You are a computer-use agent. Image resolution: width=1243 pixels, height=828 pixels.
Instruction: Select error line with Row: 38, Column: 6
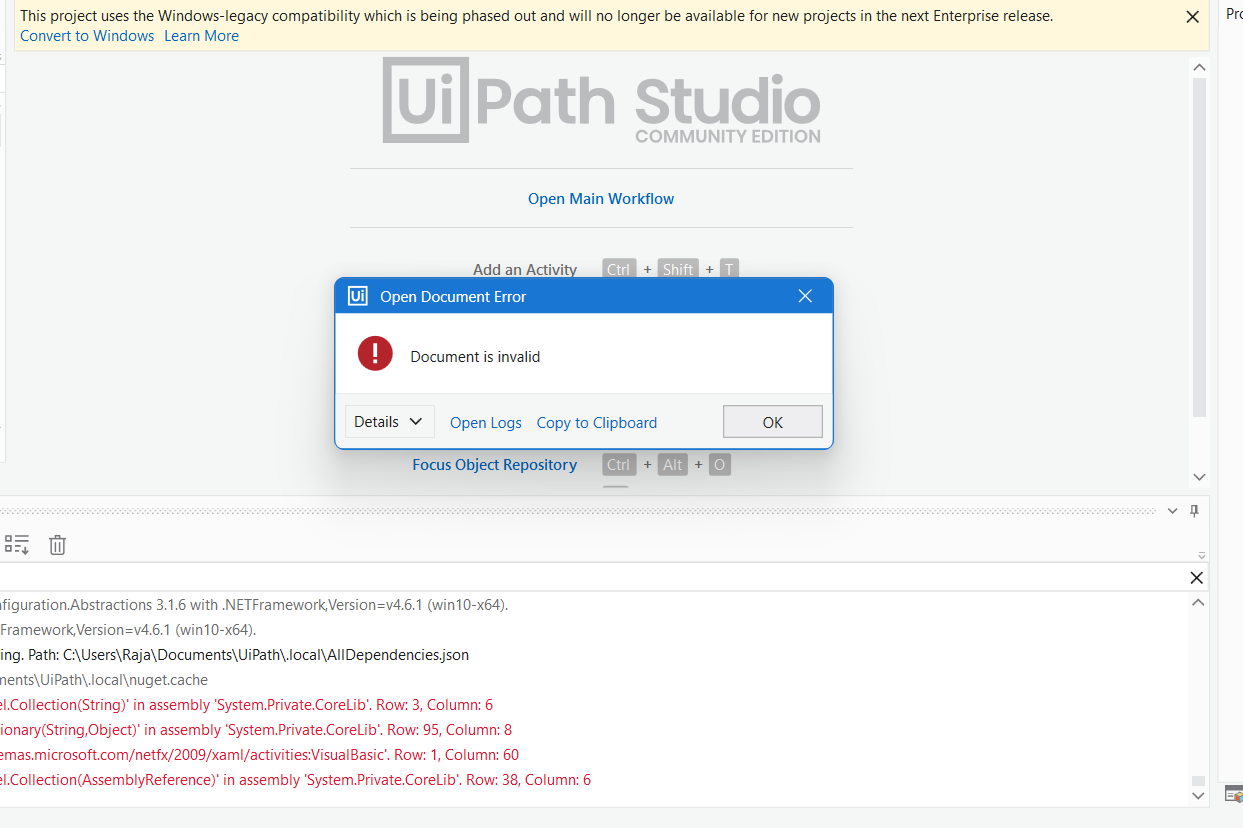[296, 780]
